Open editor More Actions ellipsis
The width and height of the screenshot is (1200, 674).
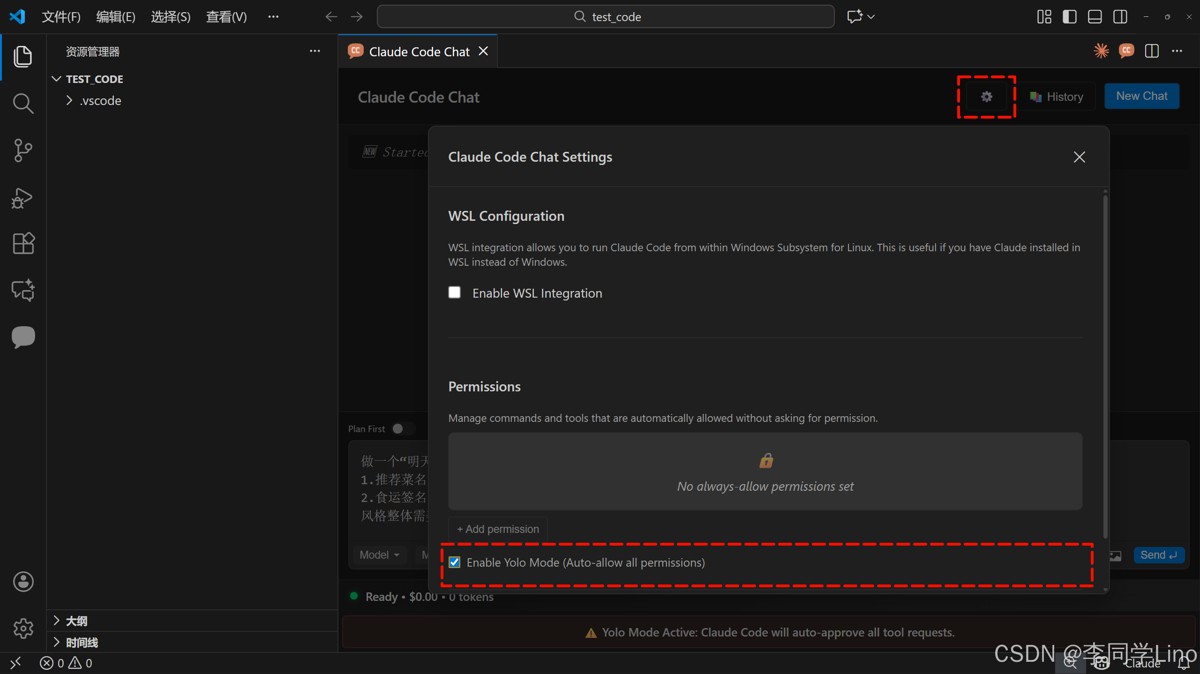click(1177, 51)
